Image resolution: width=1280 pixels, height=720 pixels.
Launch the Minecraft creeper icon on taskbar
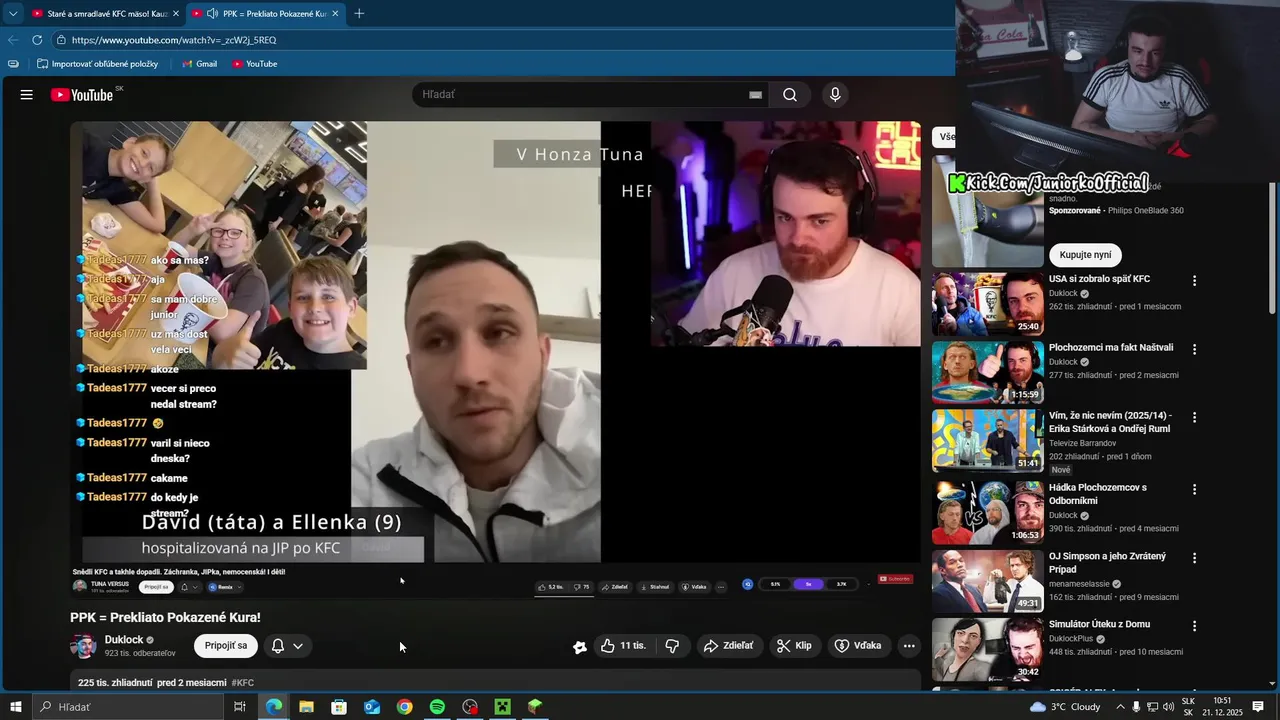click(x=502, y=707)
